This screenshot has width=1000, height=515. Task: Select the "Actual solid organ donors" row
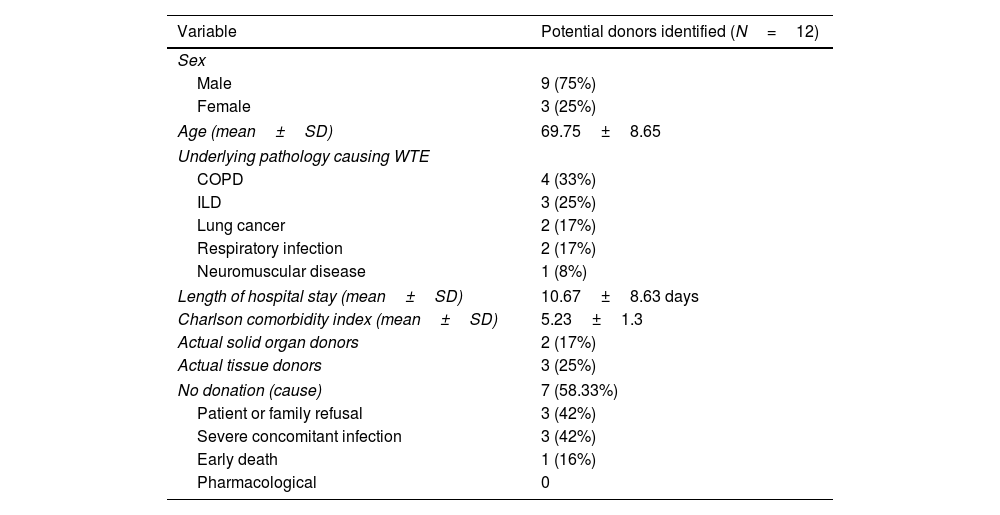click(267, 343)
